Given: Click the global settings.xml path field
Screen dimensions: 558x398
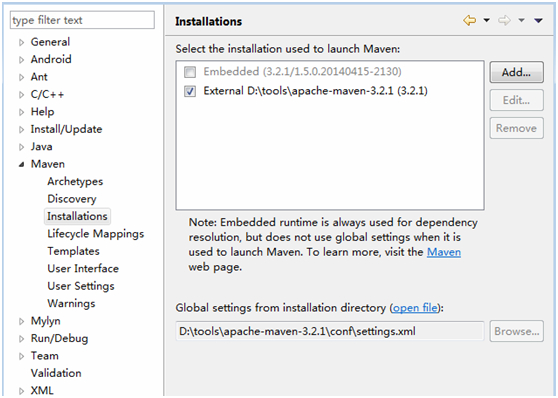Looking at the screenshot, I should [330, 331].
